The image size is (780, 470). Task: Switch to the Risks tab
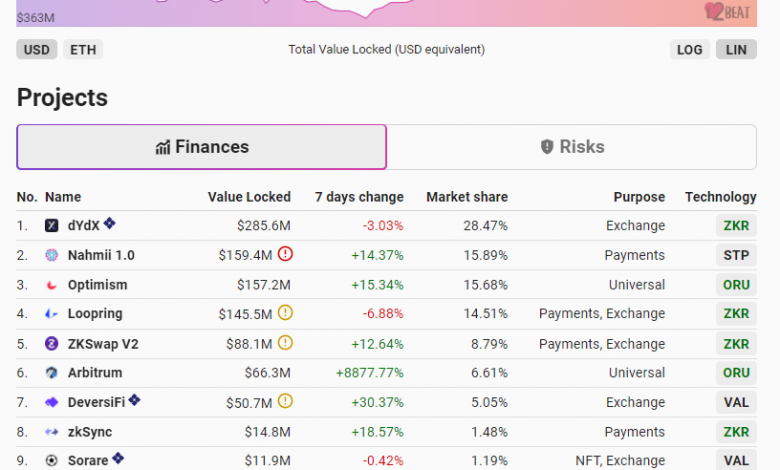(x=572, y=147)
